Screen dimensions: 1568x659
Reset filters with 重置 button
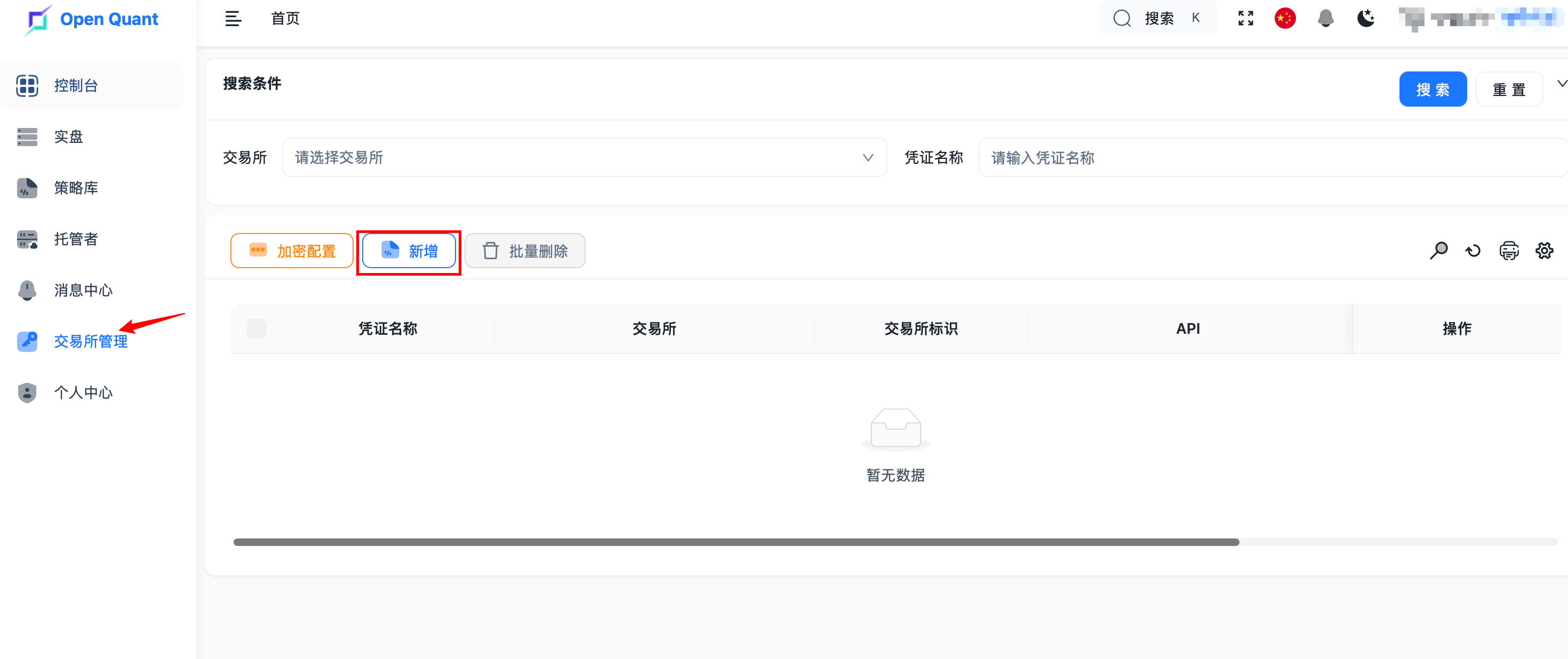click(1509, 89)
